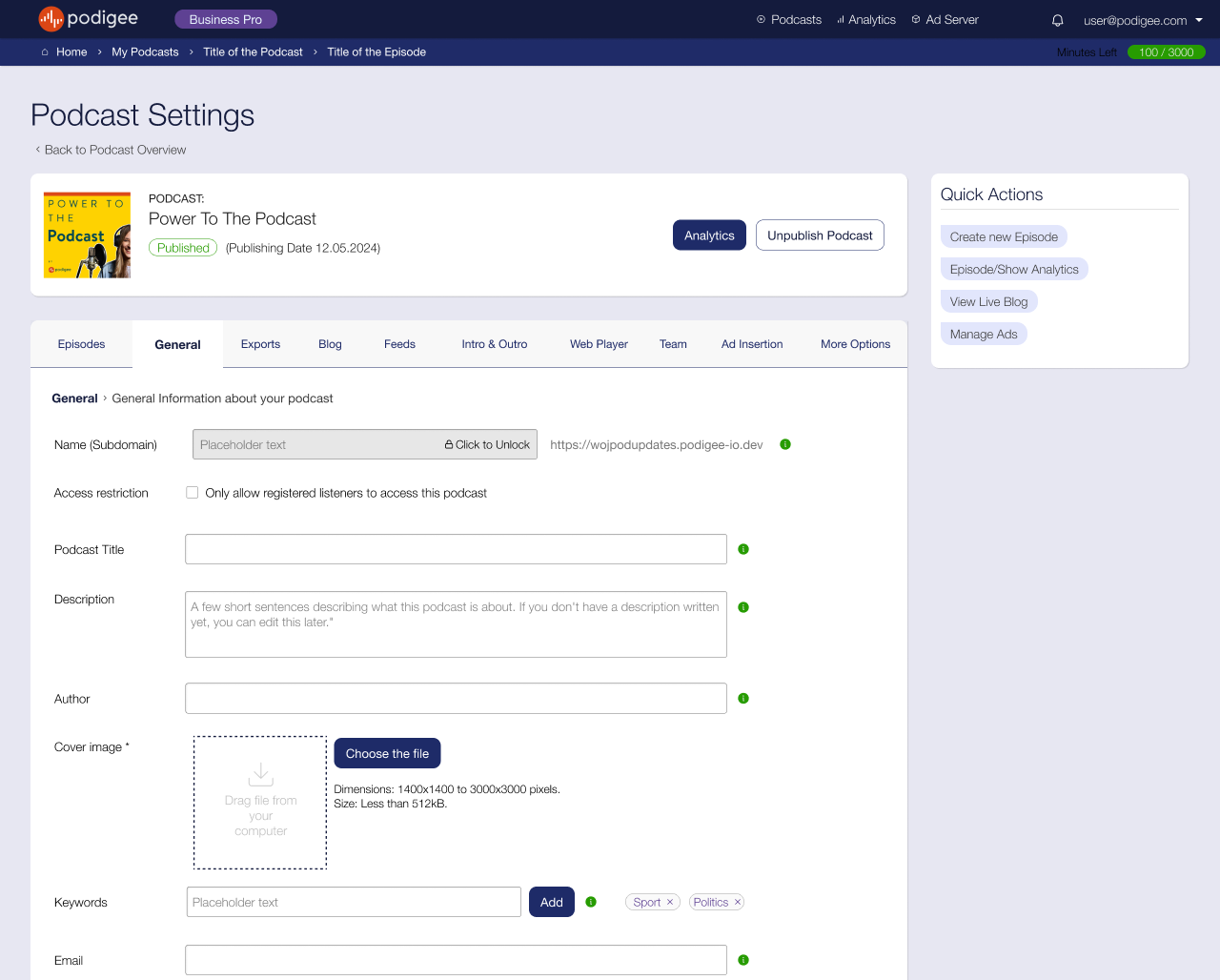1220x980 pixels.
Task: Enable registered listeners only checkbox
Action: (x=193, y=493)
